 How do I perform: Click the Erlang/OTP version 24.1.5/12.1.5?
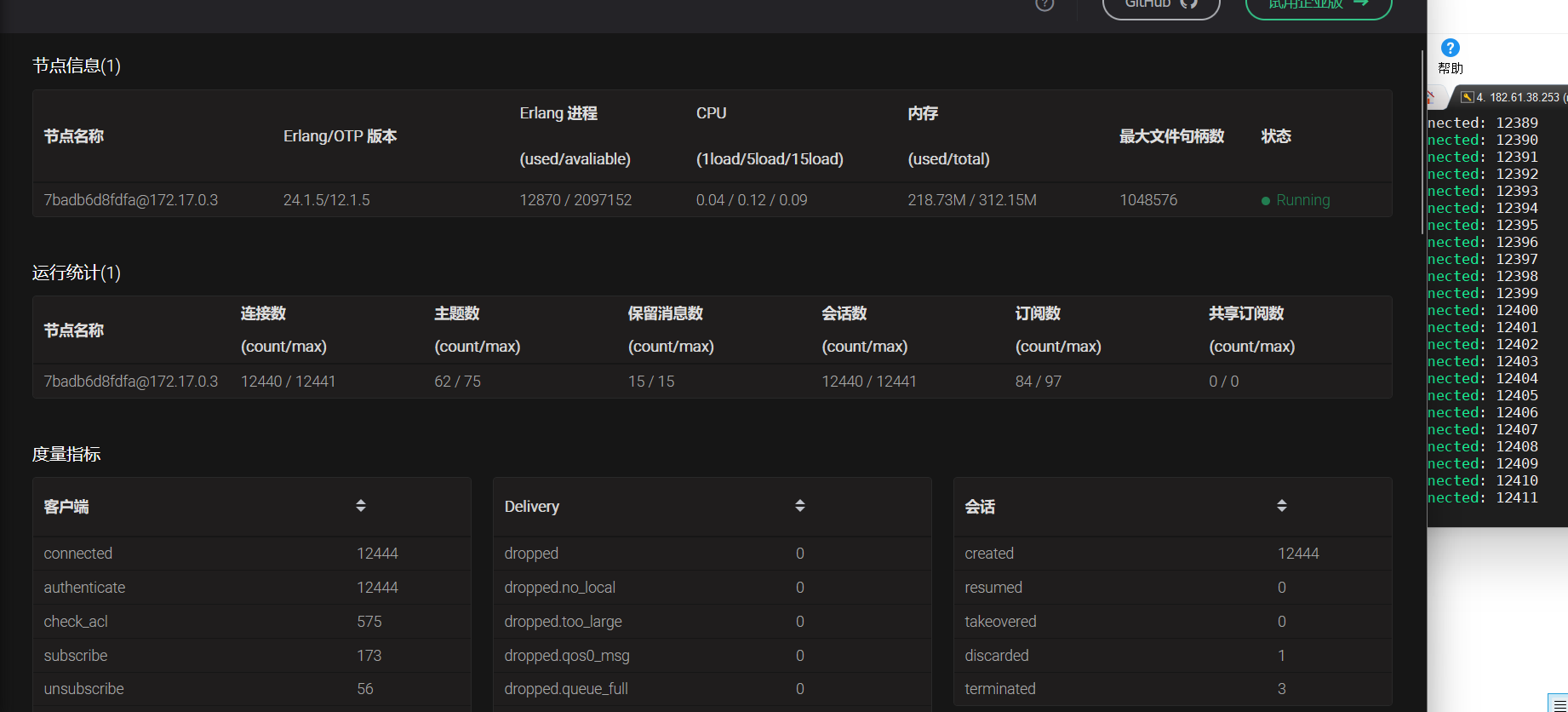coord(327,200)
